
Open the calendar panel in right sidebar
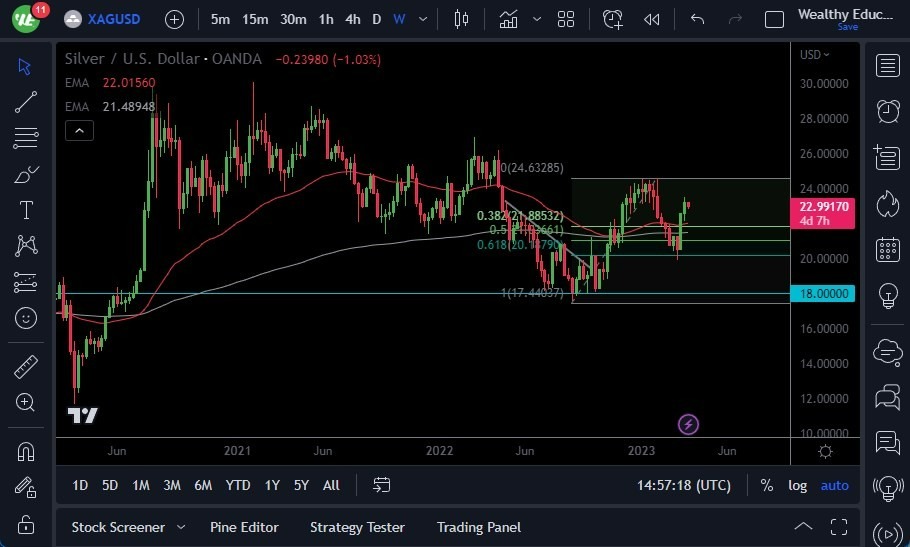pyautogui.click(x=886, y=249)
